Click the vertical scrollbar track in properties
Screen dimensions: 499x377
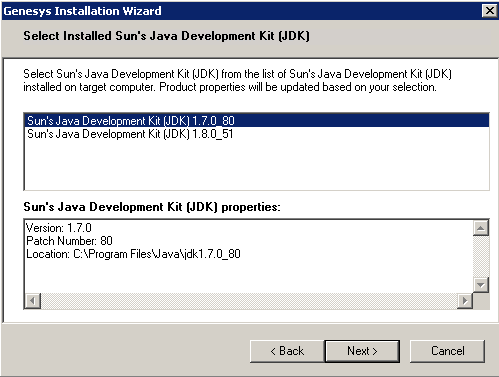click(x=481, y=257)
